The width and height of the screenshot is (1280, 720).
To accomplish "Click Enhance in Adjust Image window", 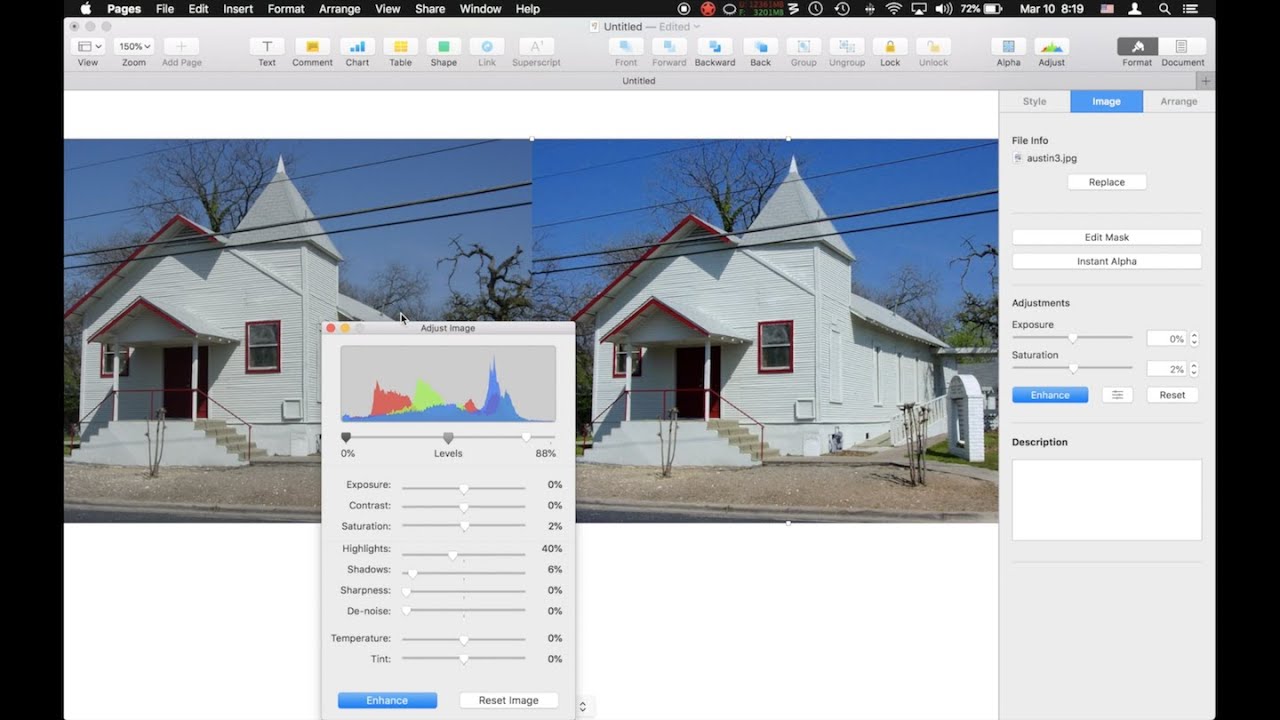I will [387, 700].
